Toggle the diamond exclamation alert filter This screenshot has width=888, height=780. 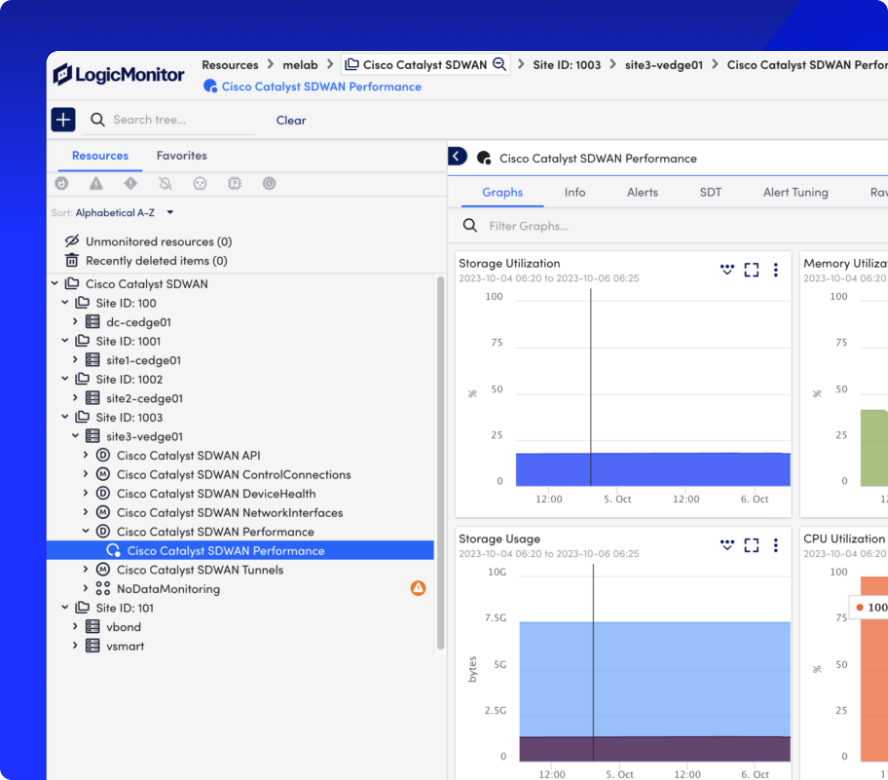click(x=131, y=184)
